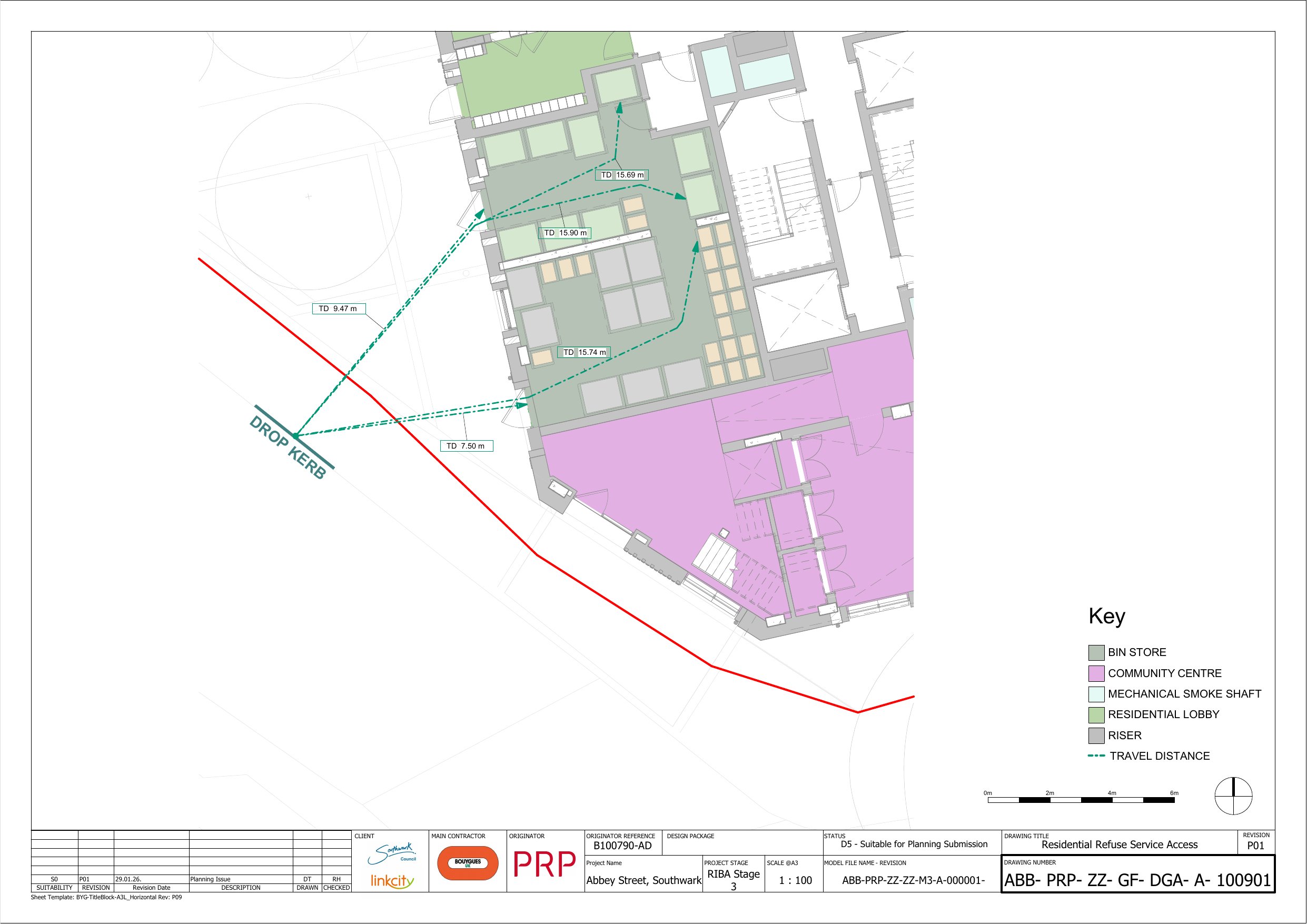Click drawing number ABB-PRP-ZZ-GF-DGA-A-100901
1307x924 pixels.
(1137, 880)
